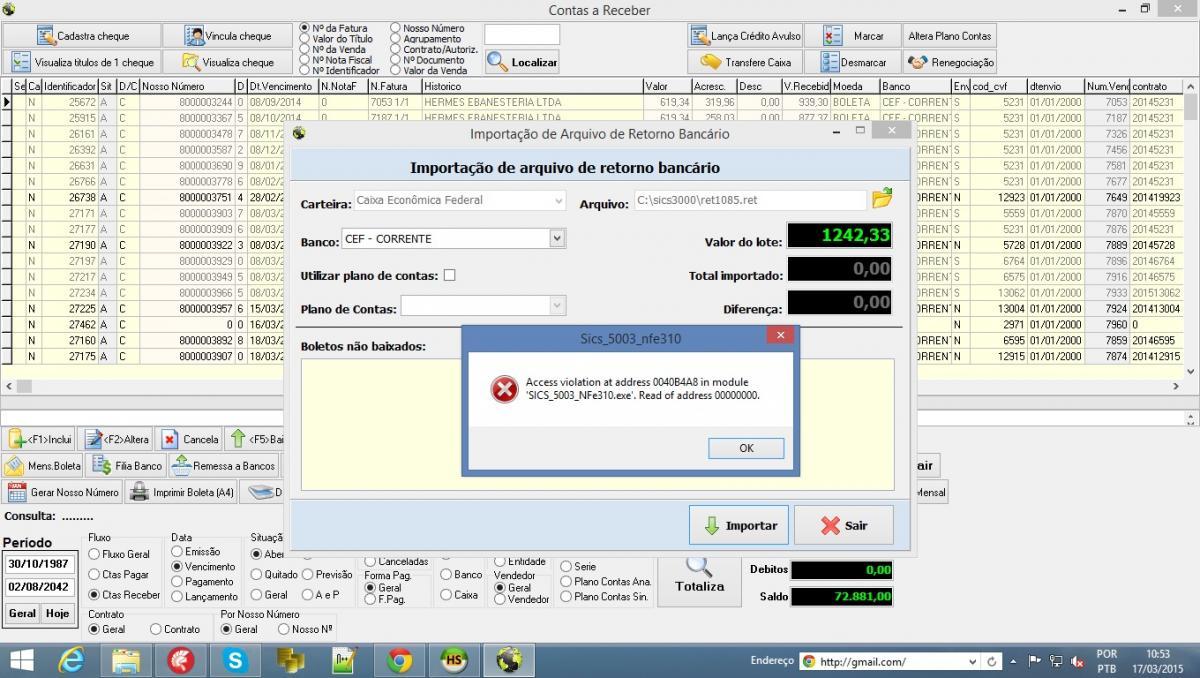
Task: Click the search box next to Localizar
Action: [x=521, y=34]
